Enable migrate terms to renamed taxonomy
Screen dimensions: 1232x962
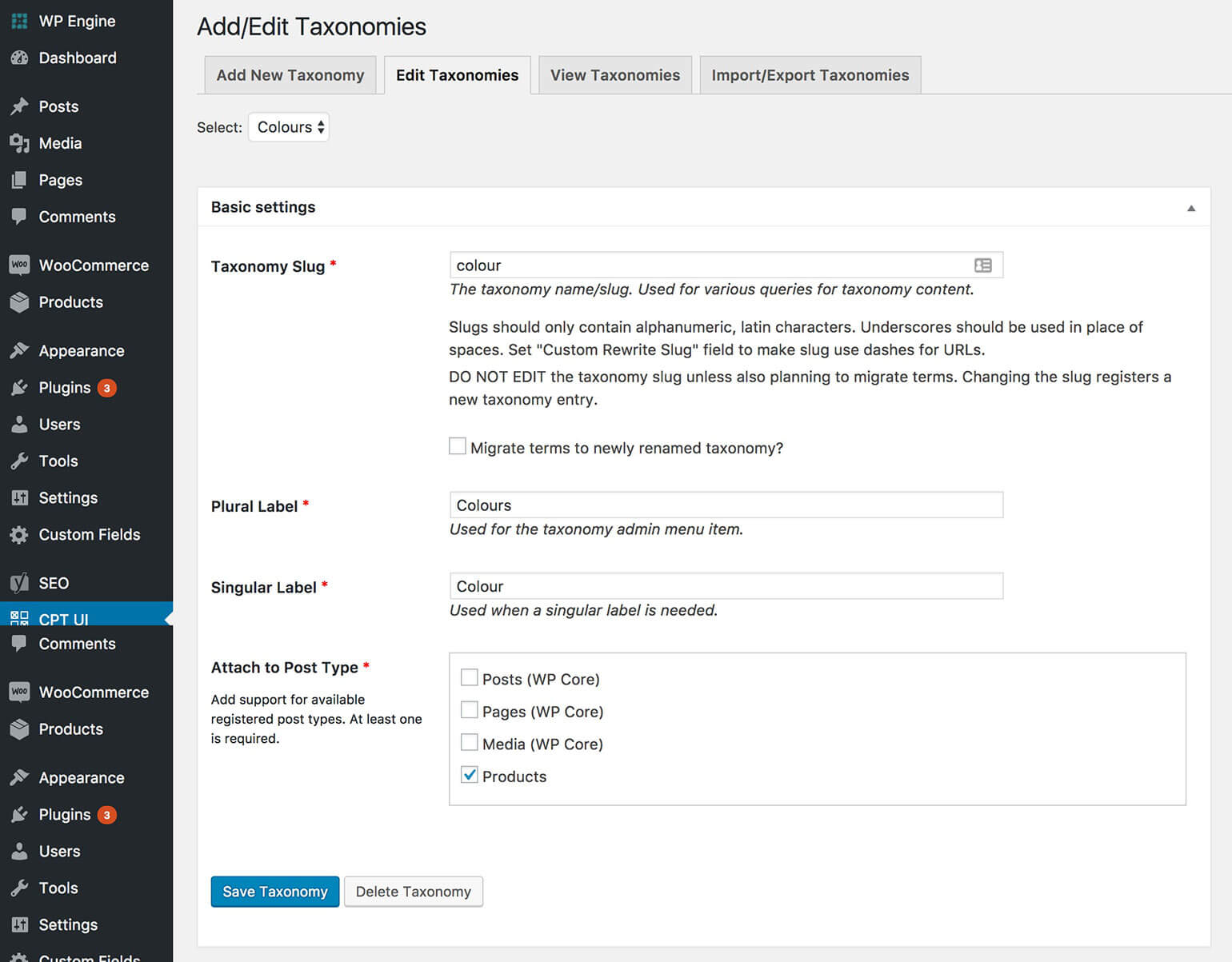point(458,445)
